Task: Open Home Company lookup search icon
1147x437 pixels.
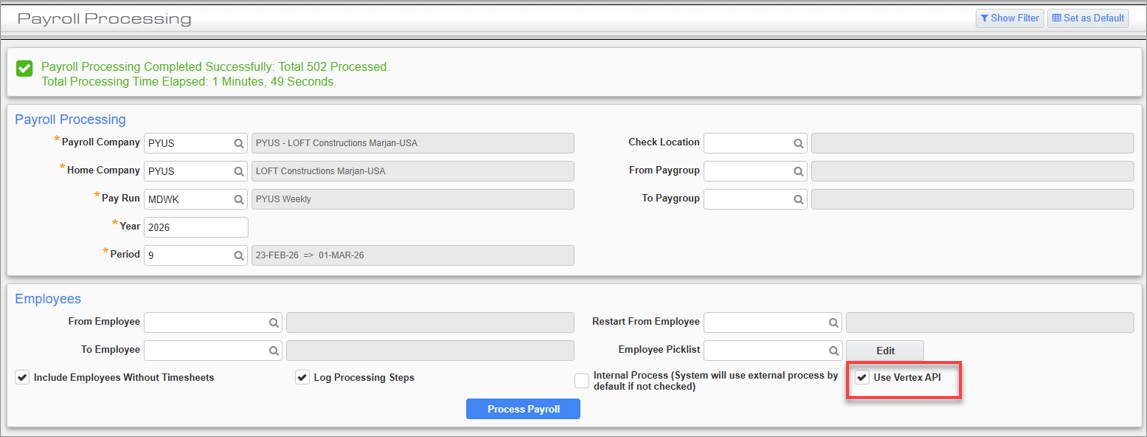Action: [238, 171]
